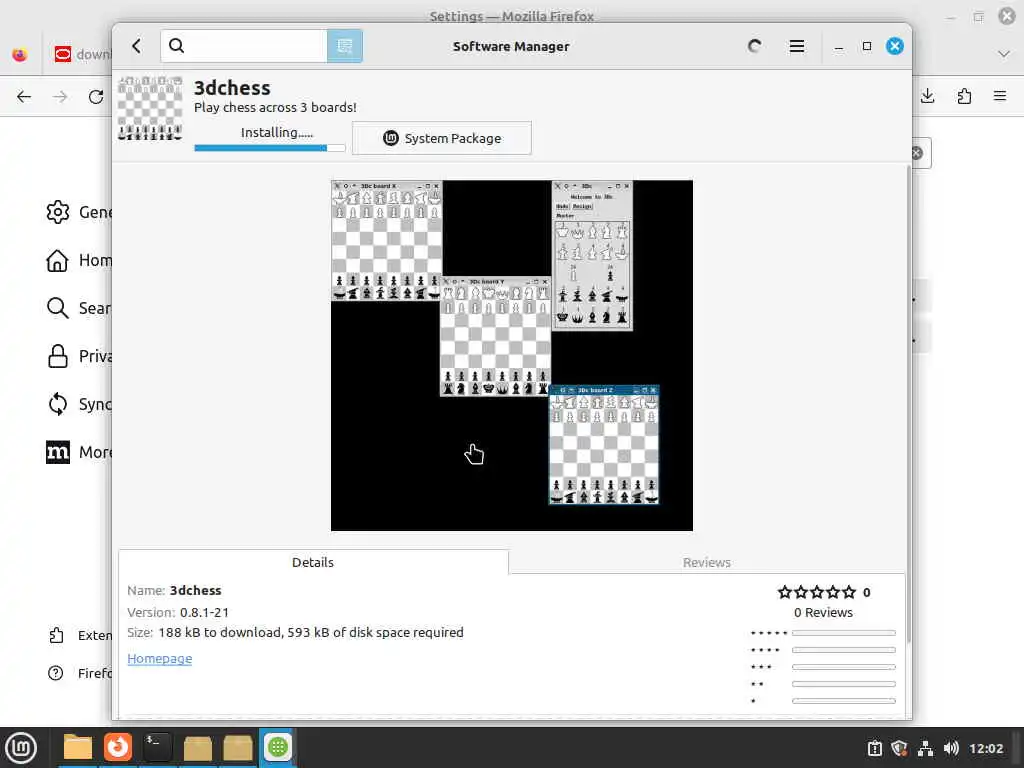This screenshot has height=768, width=1024.
Task: Open Firefox Home settings house icon
Action: 57,261
